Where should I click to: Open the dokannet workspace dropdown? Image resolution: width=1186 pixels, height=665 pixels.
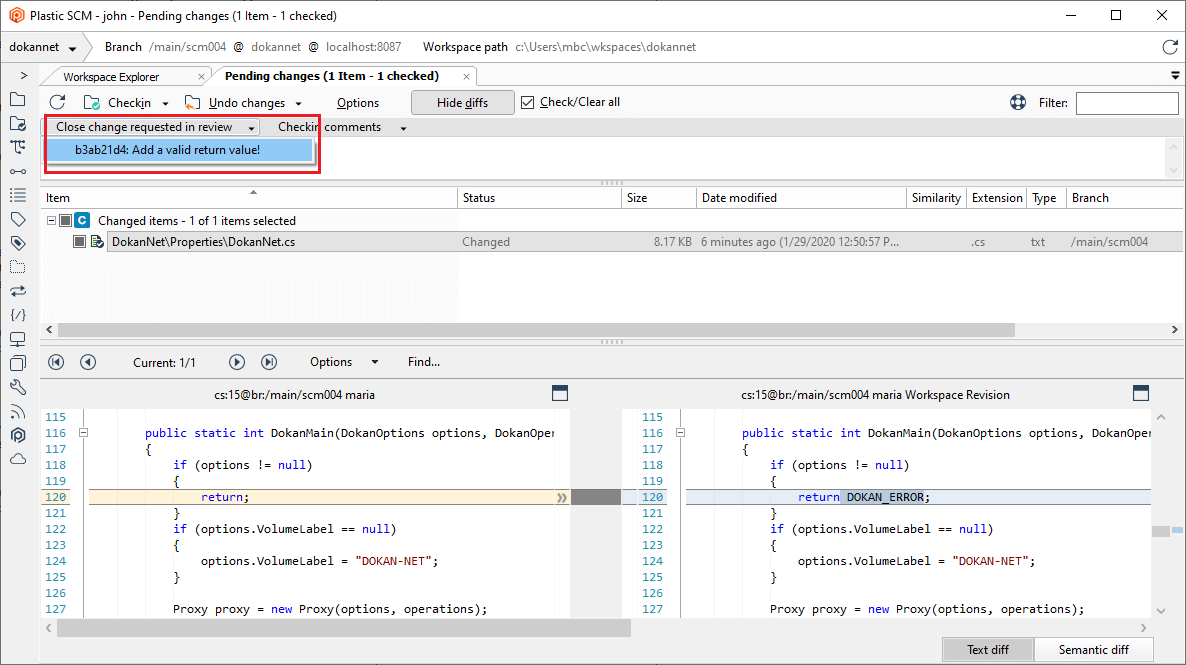pyautogui.click(x=73, y=48)
